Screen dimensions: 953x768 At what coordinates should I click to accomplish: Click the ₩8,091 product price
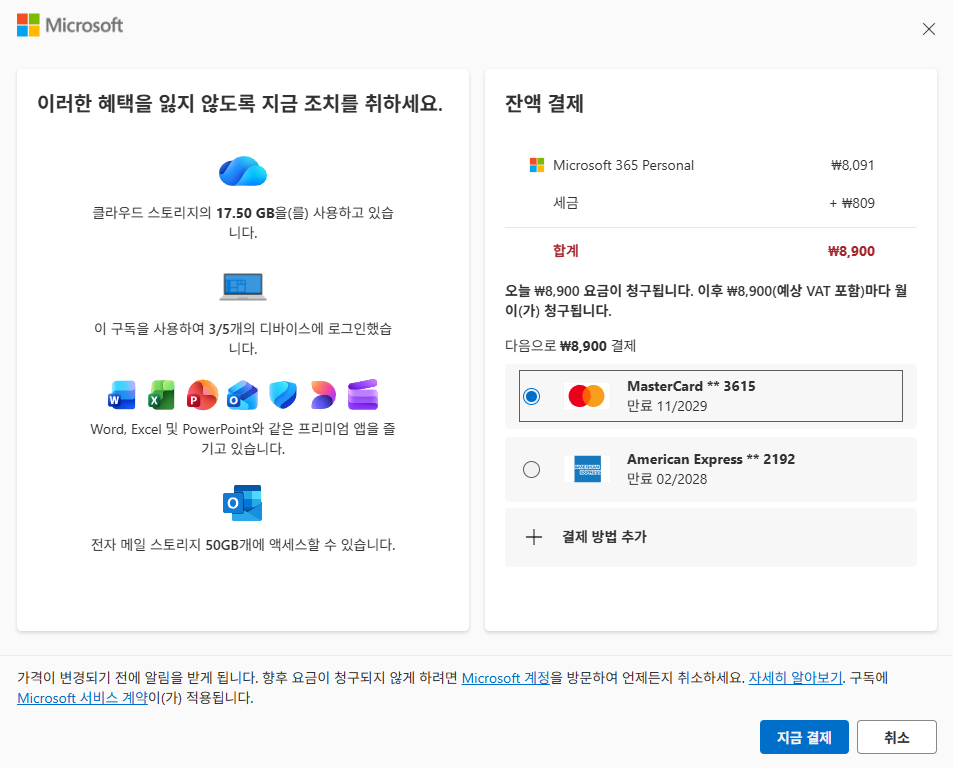click(852, 165)
